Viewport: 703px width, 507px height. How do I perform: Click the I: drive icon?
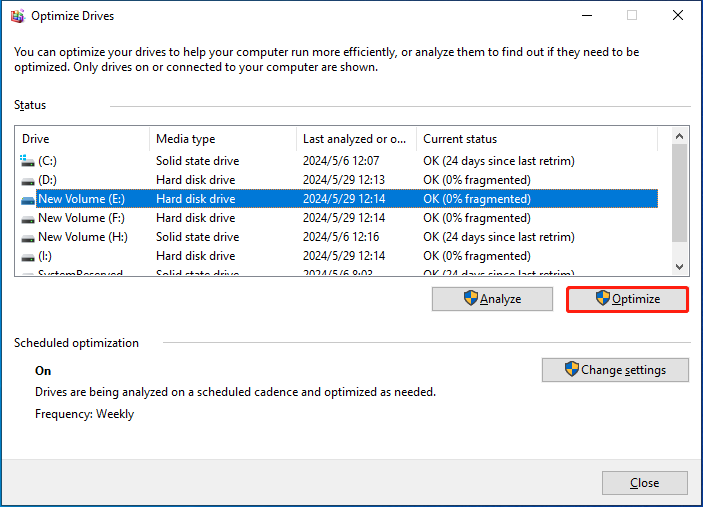coord(28,257)
